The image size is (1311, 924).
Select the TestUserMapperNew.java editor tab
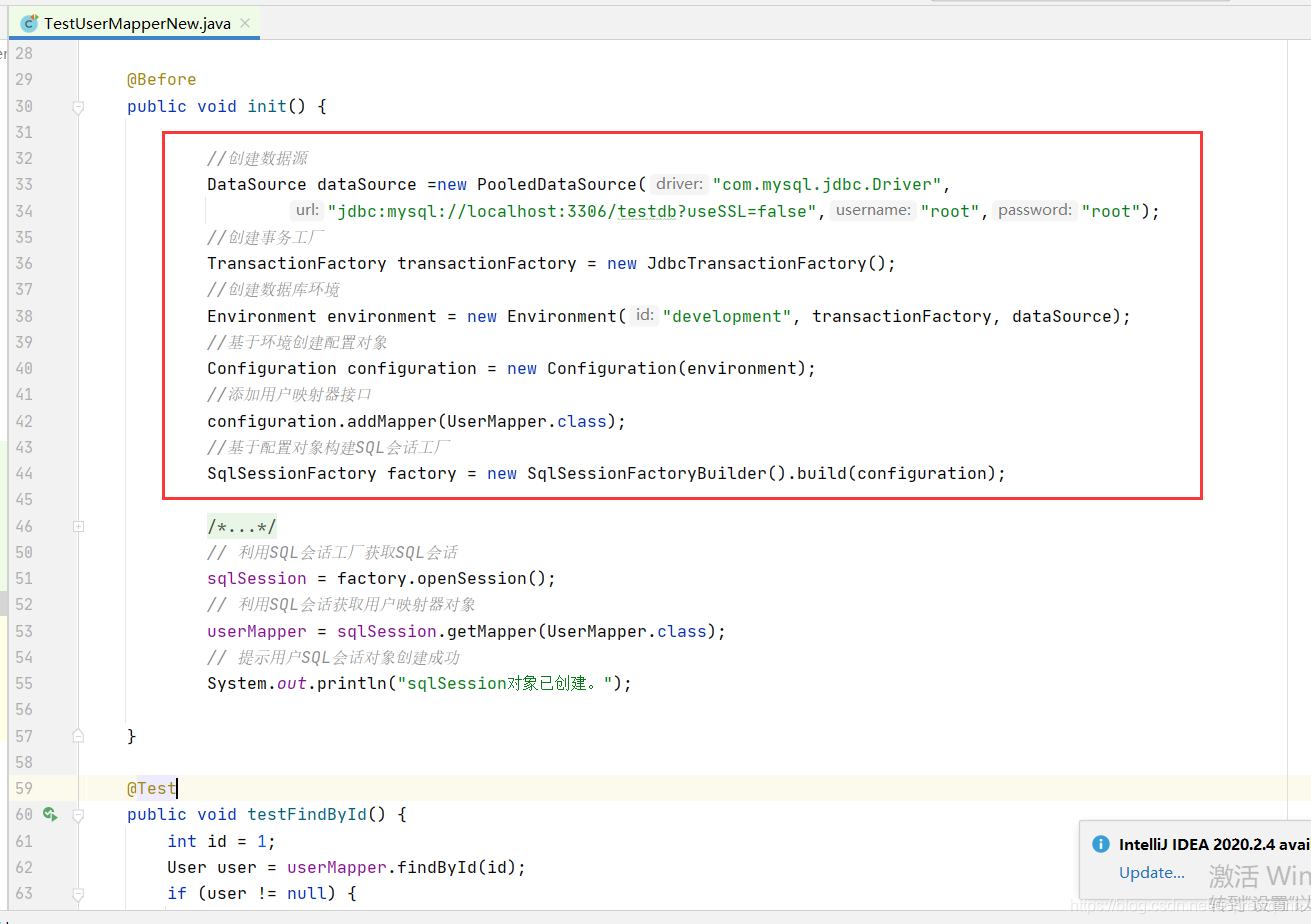tap(135, 23)
